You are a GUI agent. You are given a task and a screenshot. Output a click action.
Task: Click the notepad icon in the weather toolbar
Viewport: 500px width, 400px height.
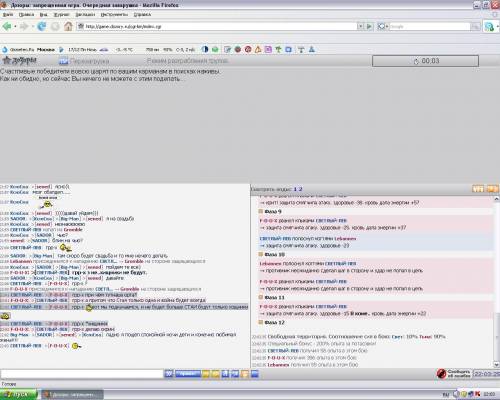[227, 50]
